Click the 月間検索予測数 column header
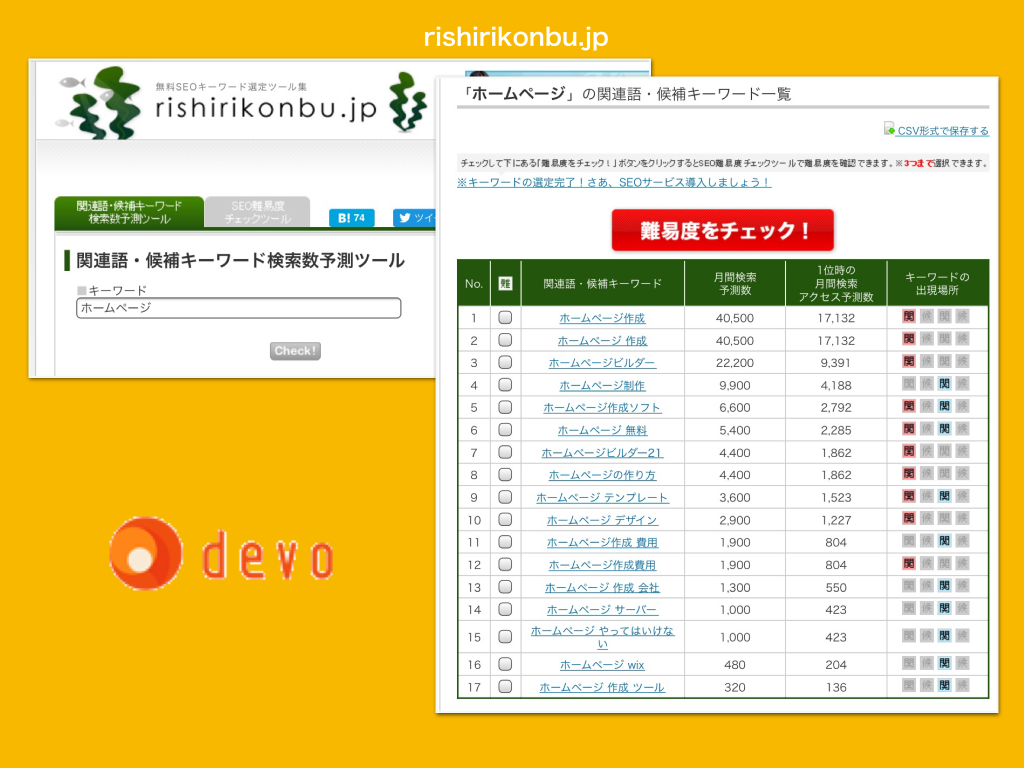Image resolution: width=1024 pixels, height=768 pixels. click(x=735, y=283)
